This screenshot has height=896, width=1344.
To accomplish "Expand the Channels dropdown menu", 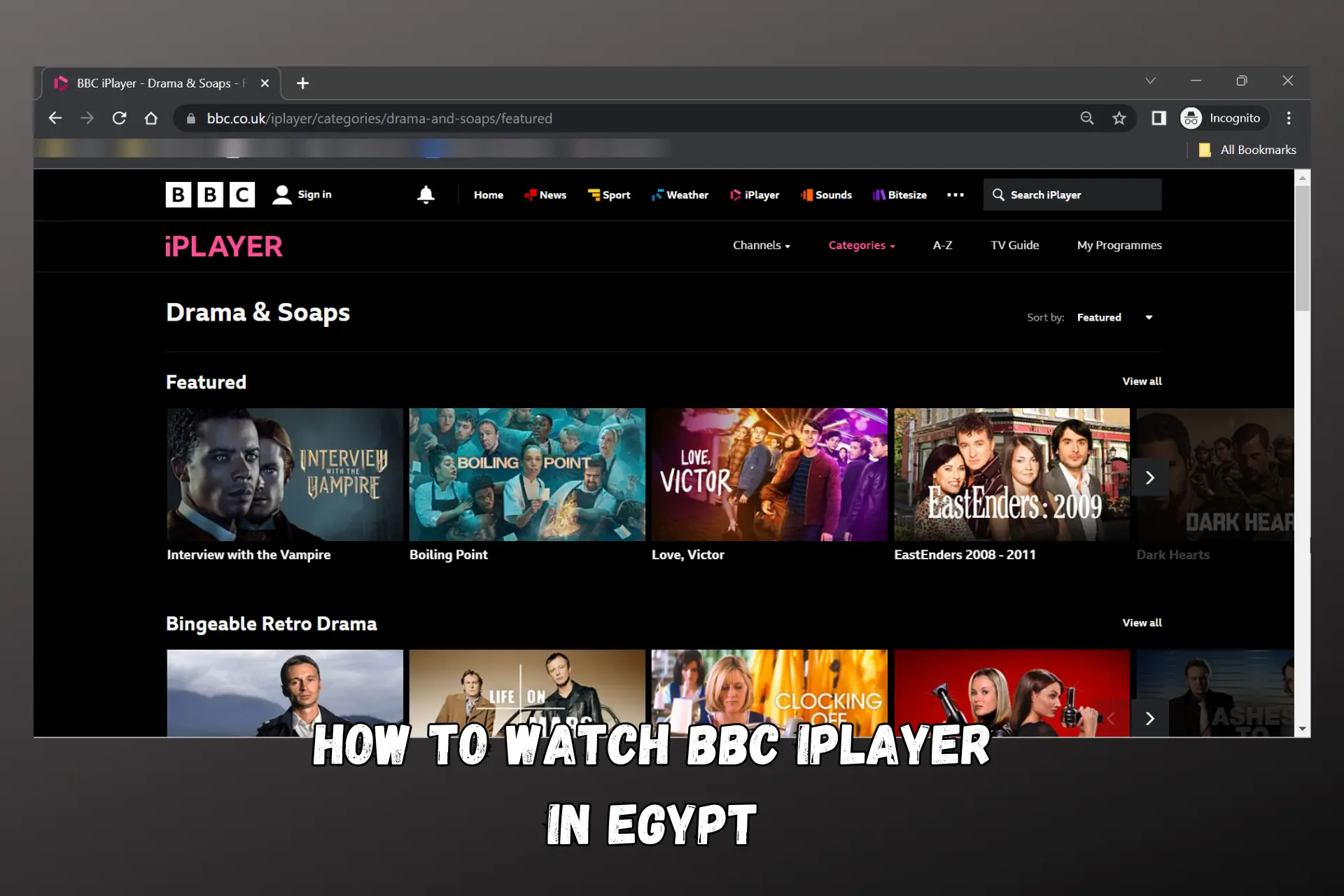I will (761, 245).
